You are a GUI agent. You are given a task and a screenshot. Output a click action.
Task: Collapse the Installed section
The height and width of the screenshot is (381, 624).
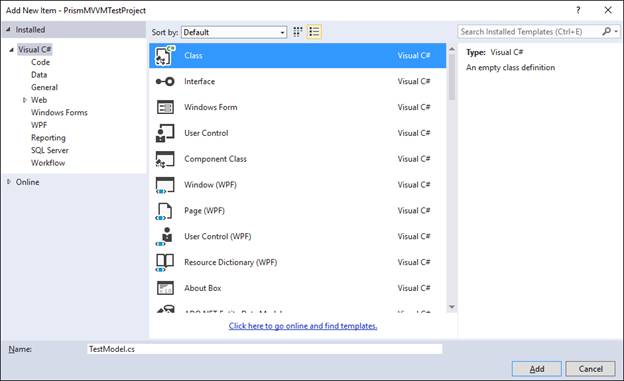pyautogui.click(x=8, y=29)
